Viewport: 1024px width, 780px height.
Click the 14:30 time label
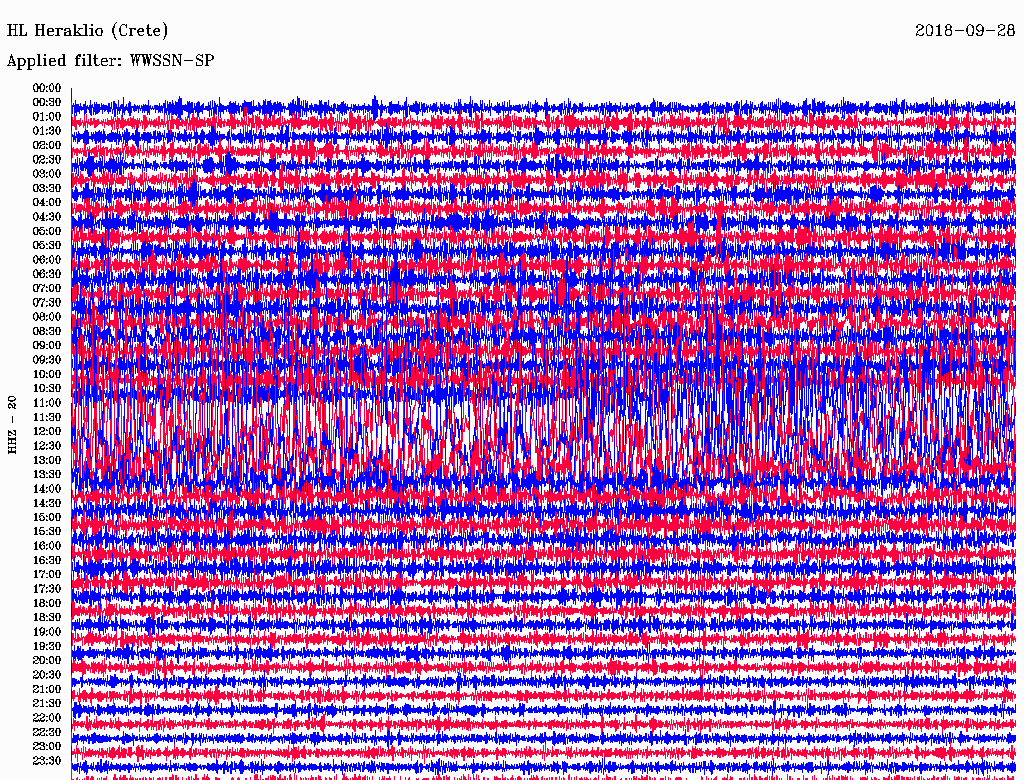(47, 503)
